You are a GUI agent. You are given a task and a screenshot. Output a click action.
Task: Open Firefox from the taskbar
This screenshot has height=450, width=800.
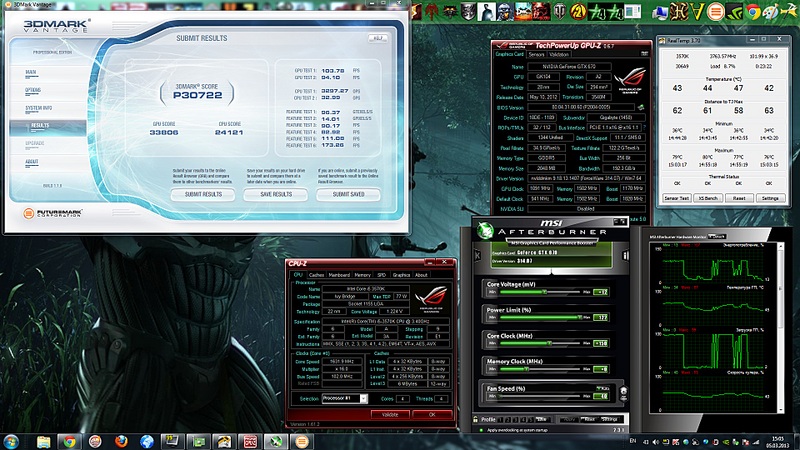[x=121, y=441]
